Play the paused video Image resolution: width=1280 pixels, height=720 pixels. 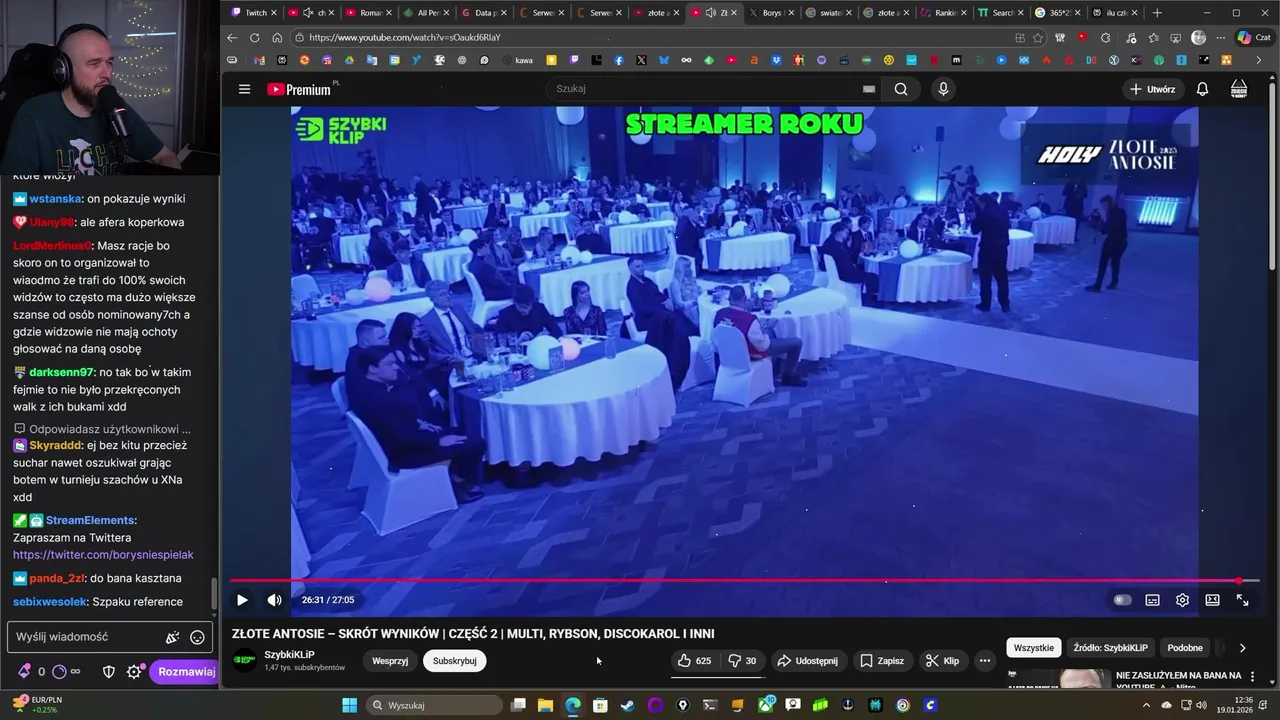(x=242, y=600)
